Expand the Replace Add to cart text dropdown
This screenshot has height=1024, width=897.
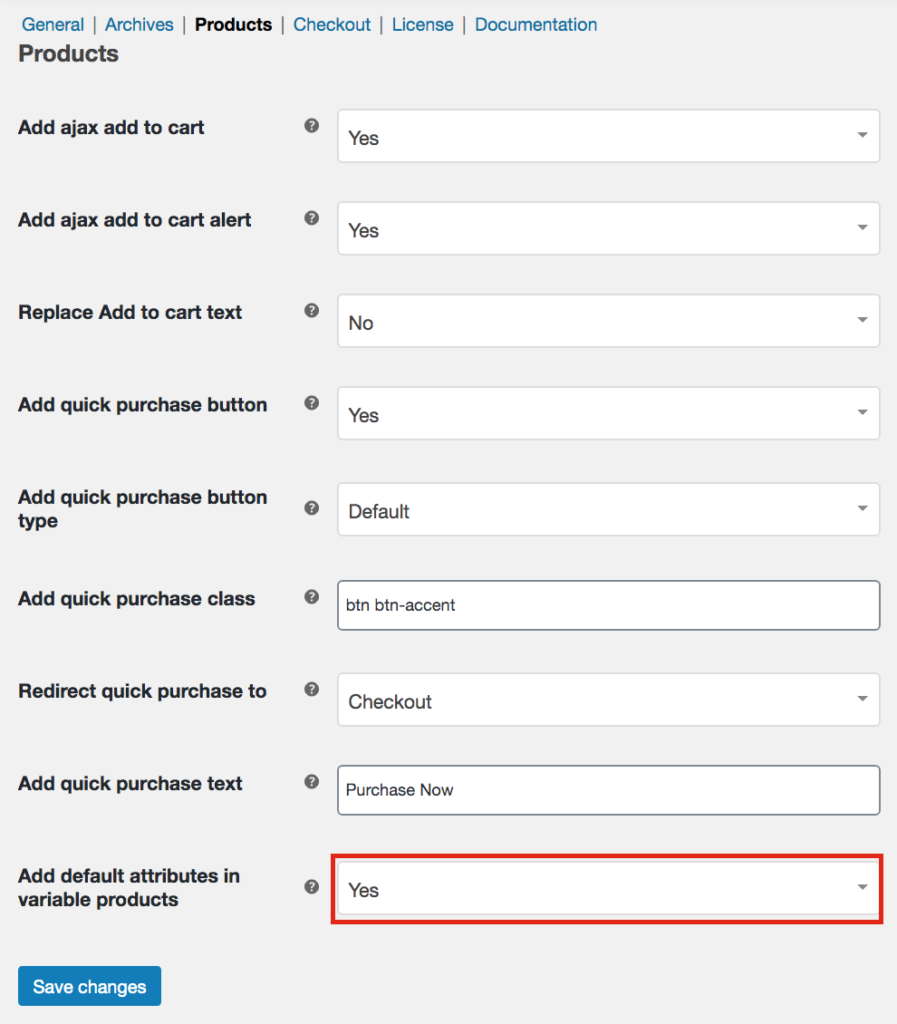click(608, 321)
